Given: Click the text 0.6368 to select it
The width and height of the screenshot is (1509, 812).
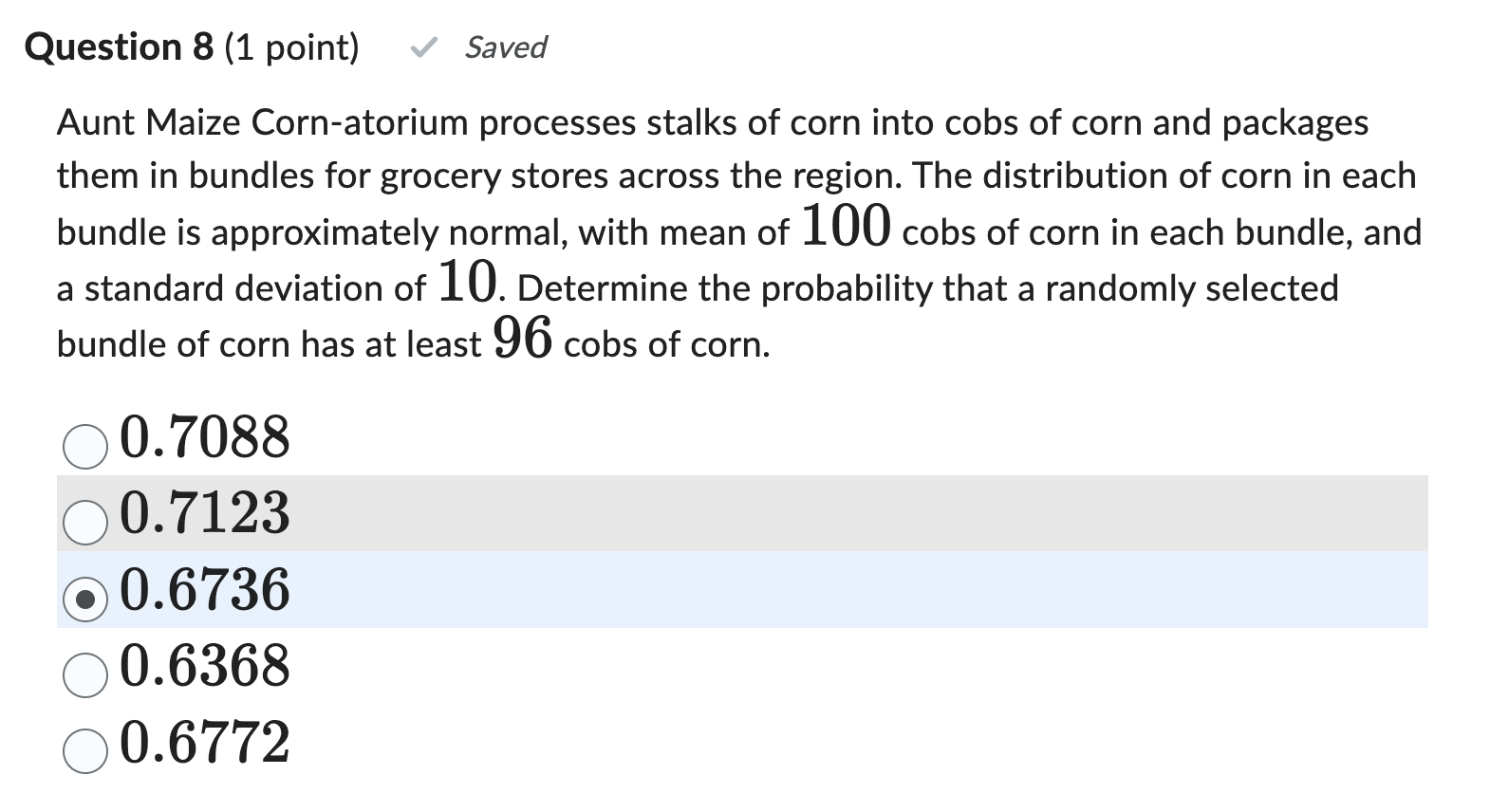Looking at the screenshot, I should 204,667.
